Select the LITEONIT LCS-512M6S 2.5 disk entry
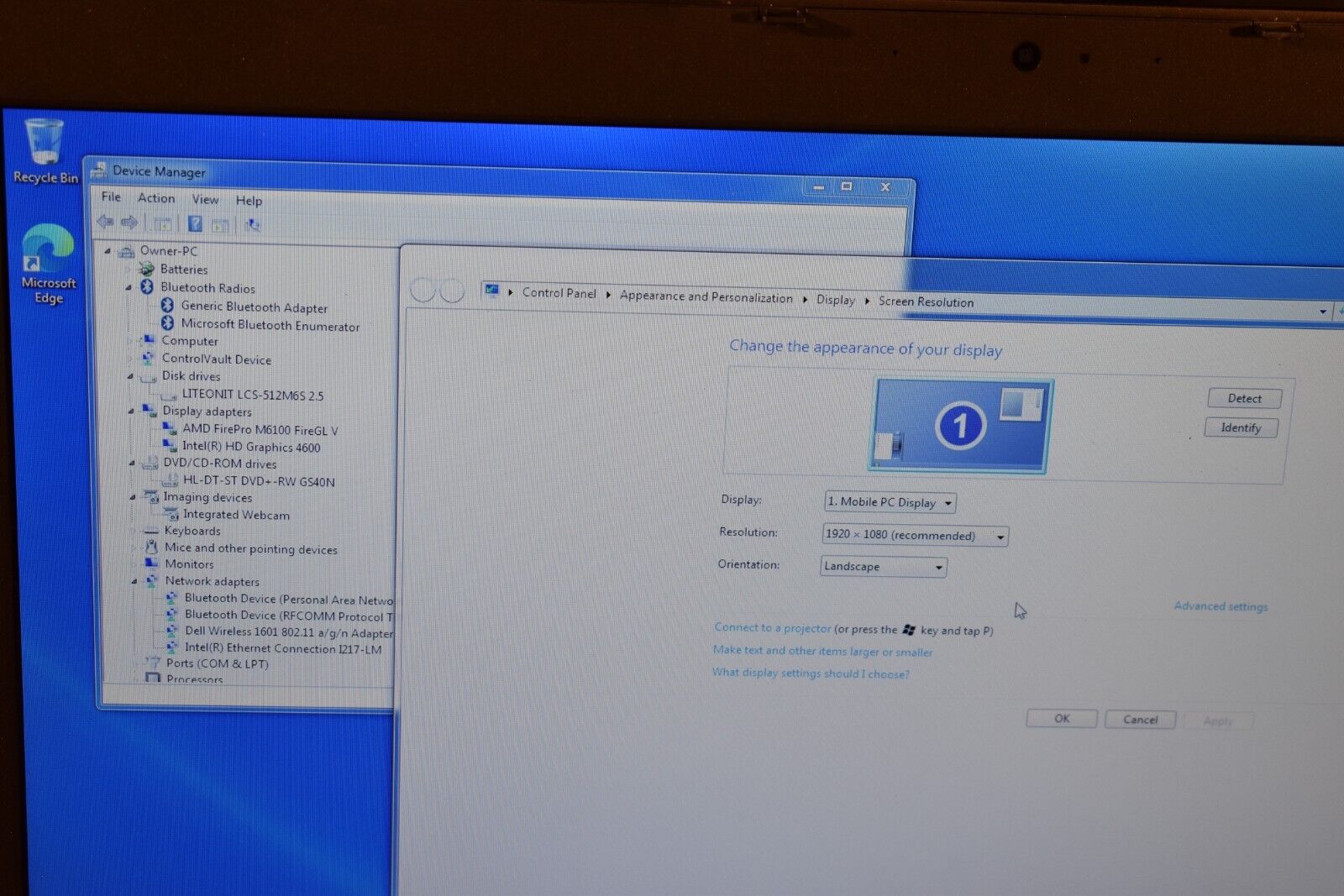Screen dimensions: 1344x896 click(252, 394)
